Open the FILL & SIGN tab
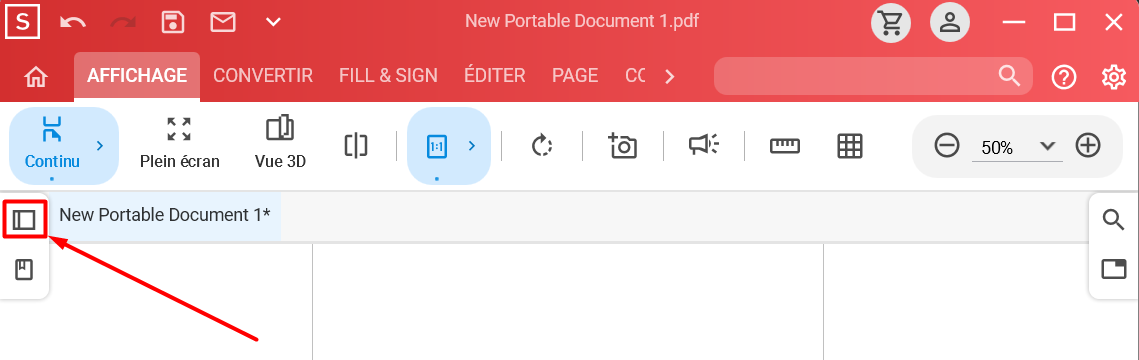Image resolution: width=1139 pixels, height=360 pixels. (389, 75)
